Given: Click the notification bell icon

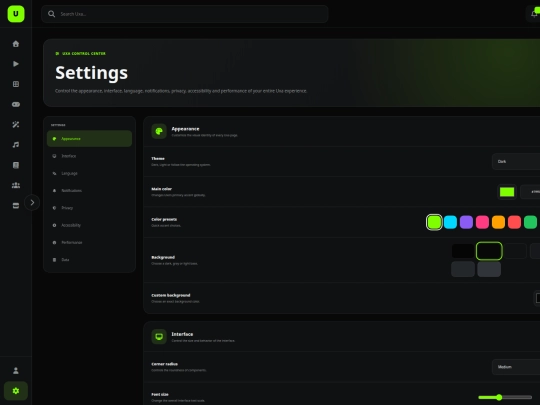Looking at the screenshot, I should (x=534, y=14).
